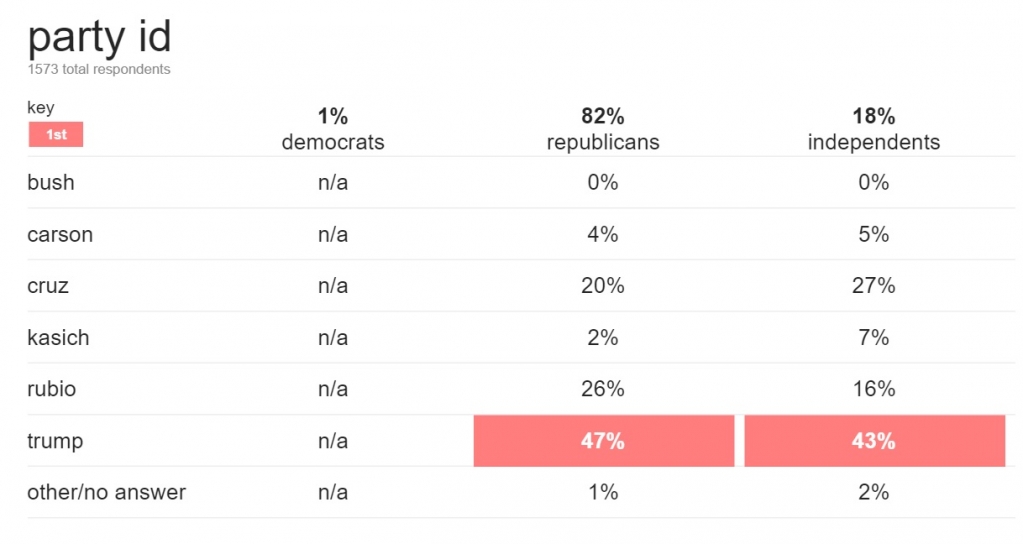This screenshot has height=544, width=1023.
Task: Click the rubio row label
Action: click(x=52, y=389)
